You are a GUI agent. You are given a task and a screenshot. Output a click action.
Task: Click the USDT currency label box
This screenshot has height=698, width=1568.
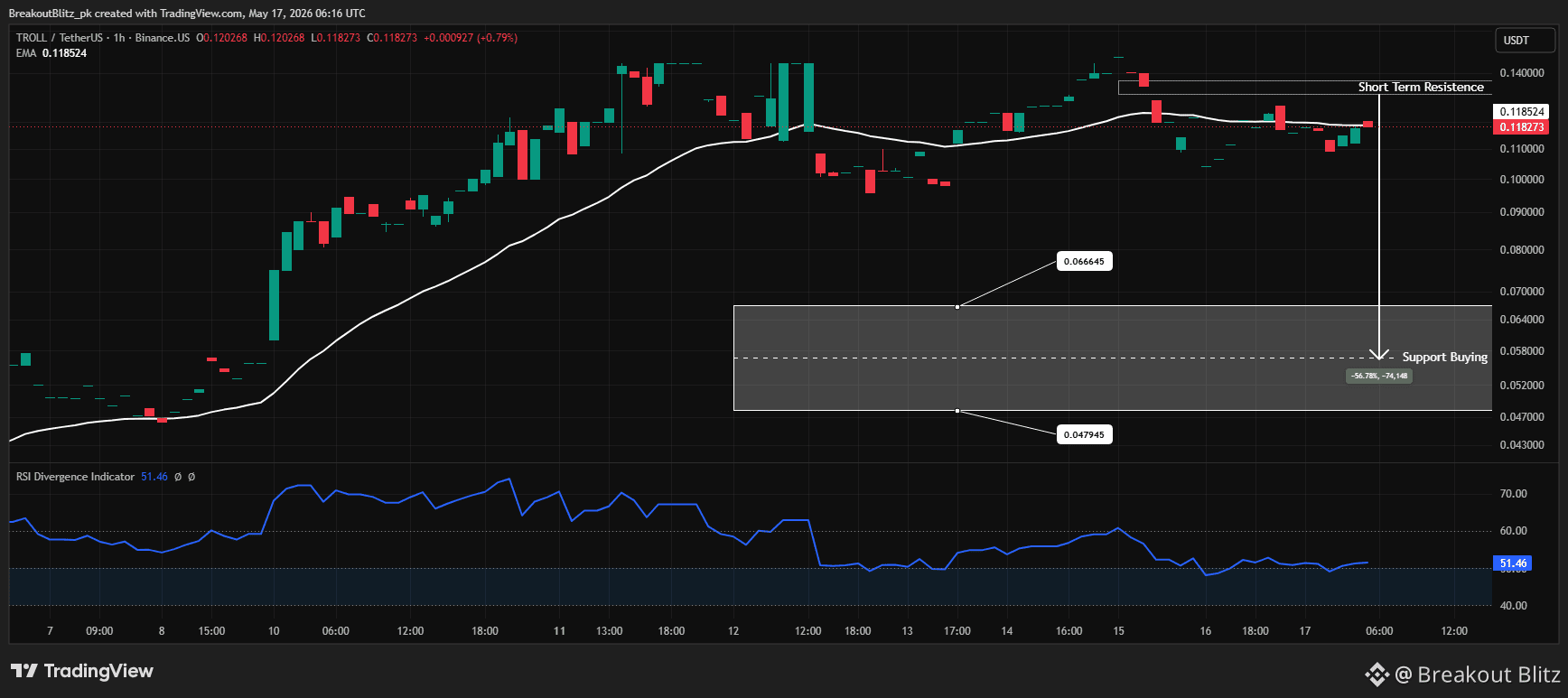click(1525, 41)
